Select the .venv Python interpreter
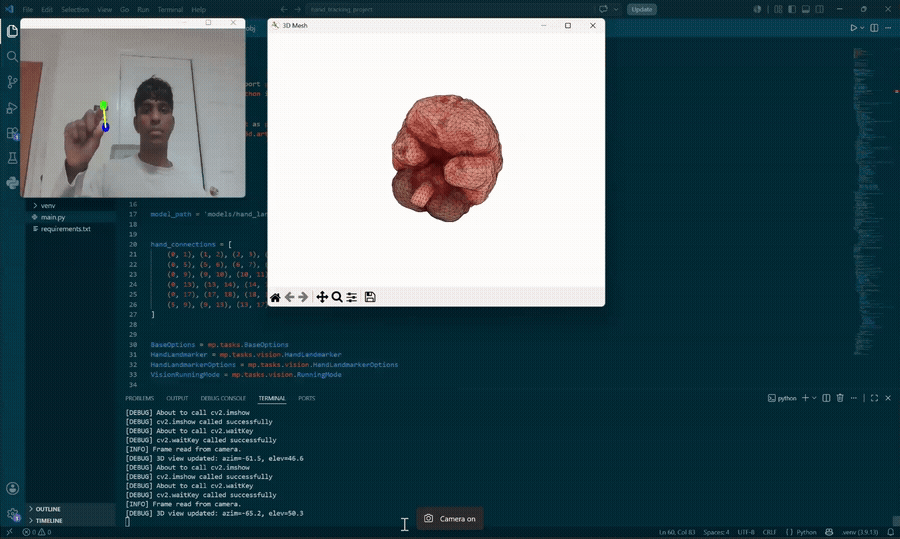 pyautogui.click(x=860, y=532)
